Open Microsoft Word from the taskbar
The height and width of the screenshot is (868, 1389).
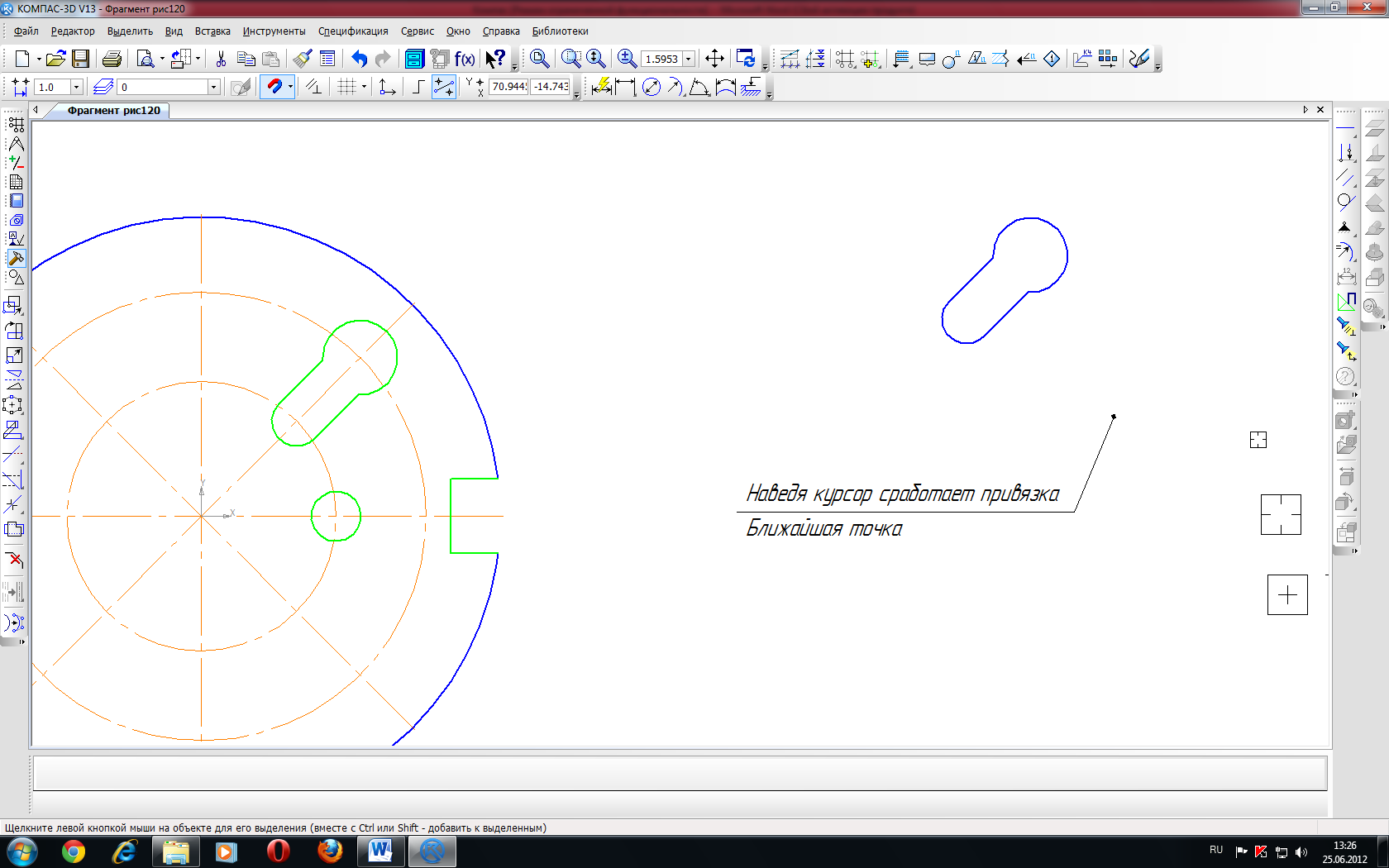click(x=380, y=851)
